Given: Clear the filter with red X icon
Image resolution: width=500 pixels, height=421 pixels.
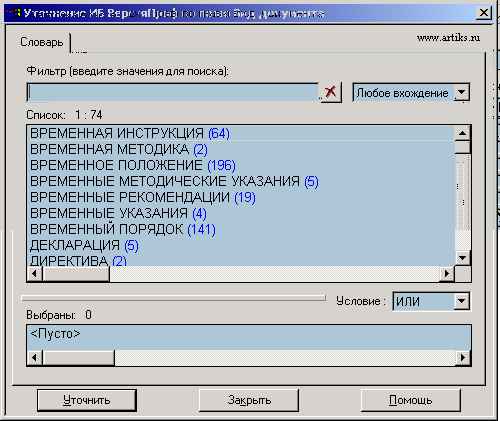Looking at the screenshot, I should pos(330,92).
